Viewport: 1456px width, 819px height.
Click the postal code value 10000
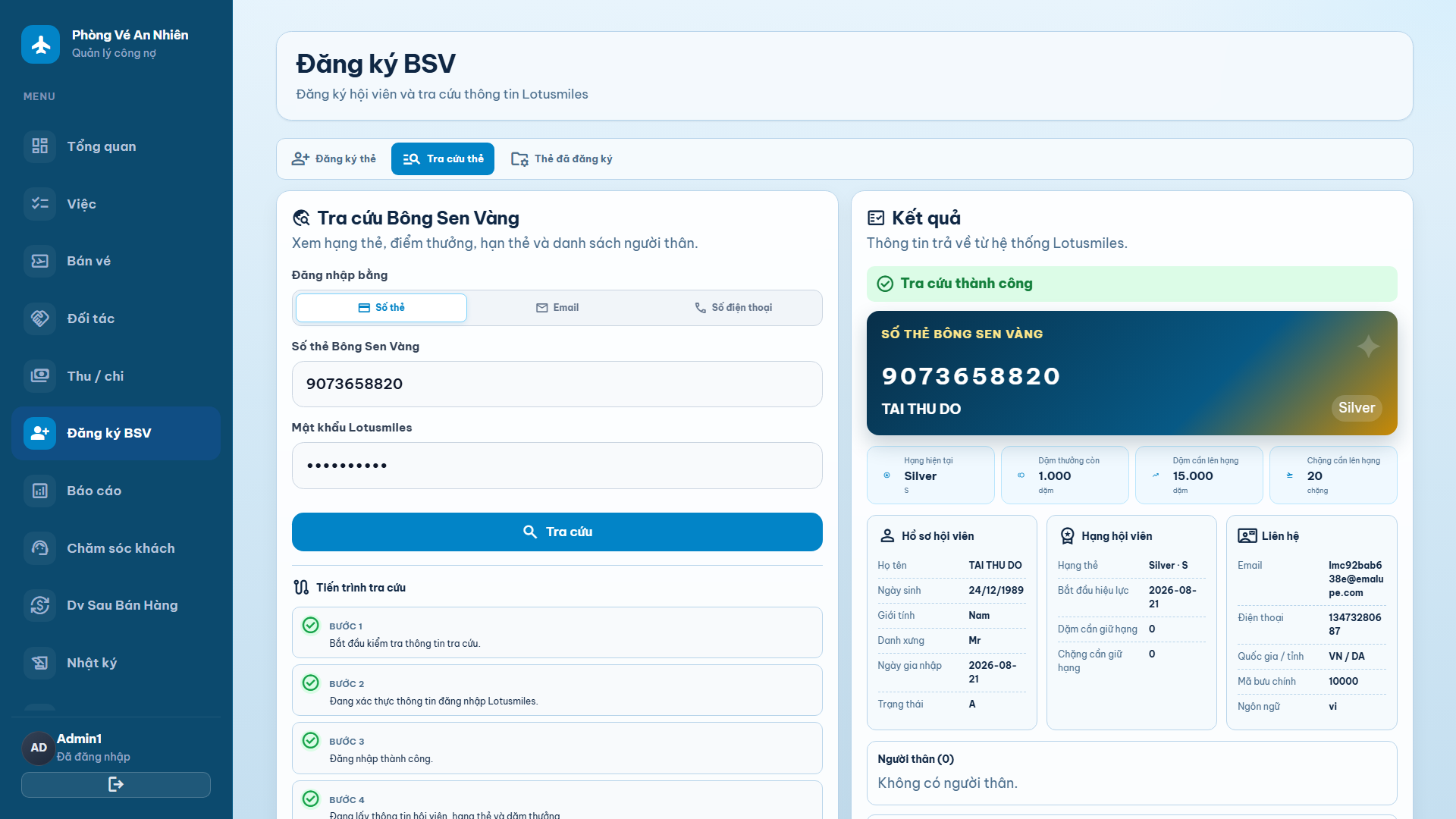coord(1343,682)
